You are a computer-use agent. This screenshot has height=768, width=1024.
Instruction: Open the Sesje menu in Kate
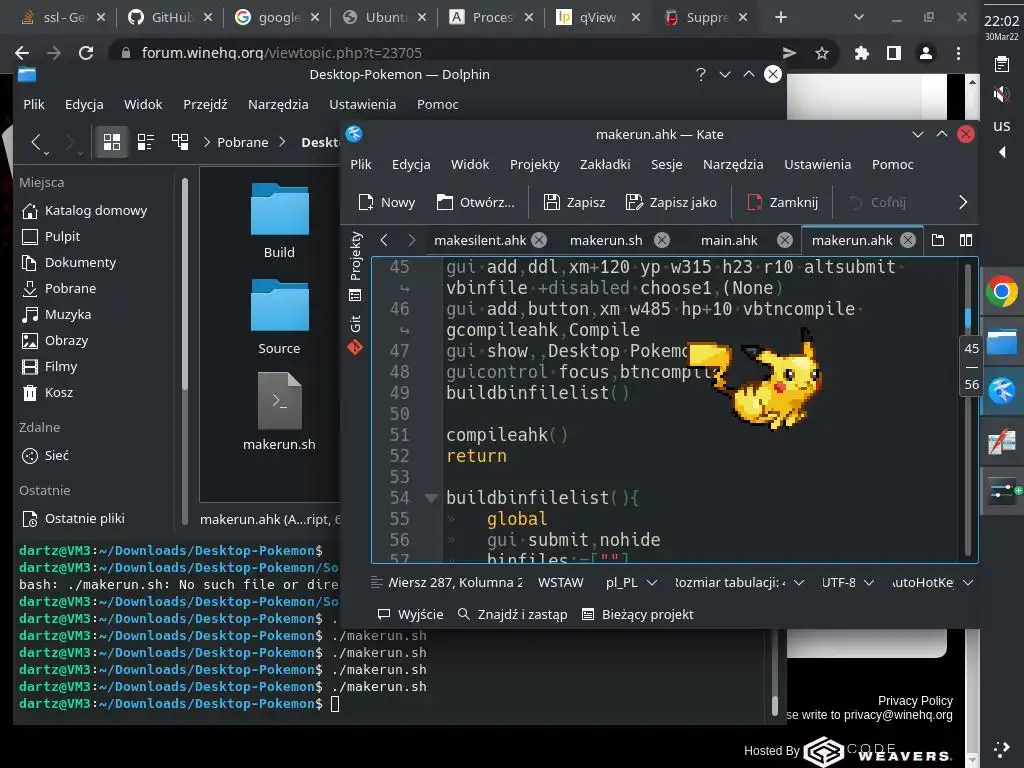pos(666,165)
